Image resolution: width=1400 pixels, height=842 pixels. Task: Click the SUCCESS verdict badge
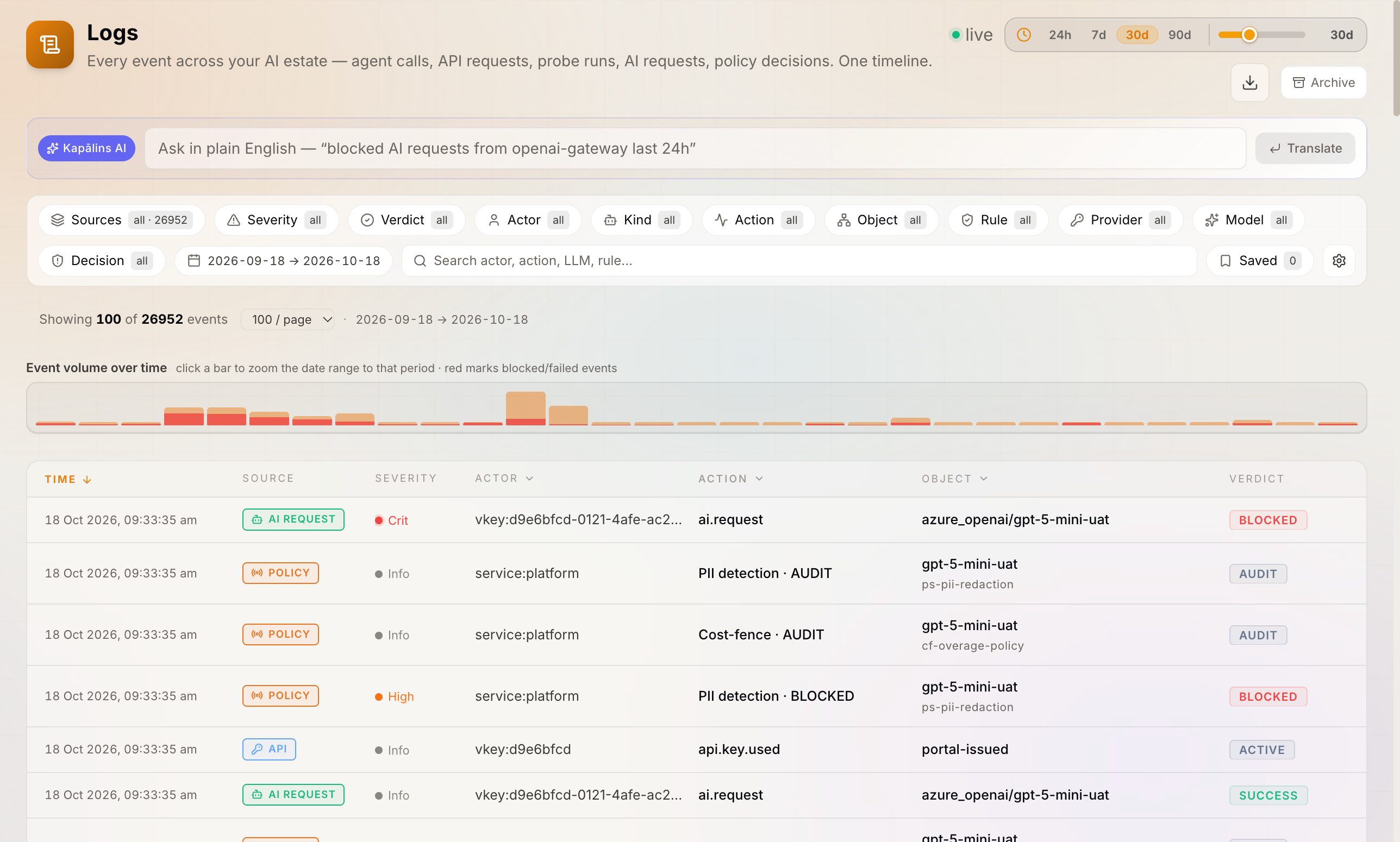click(x=1268, y=795)
